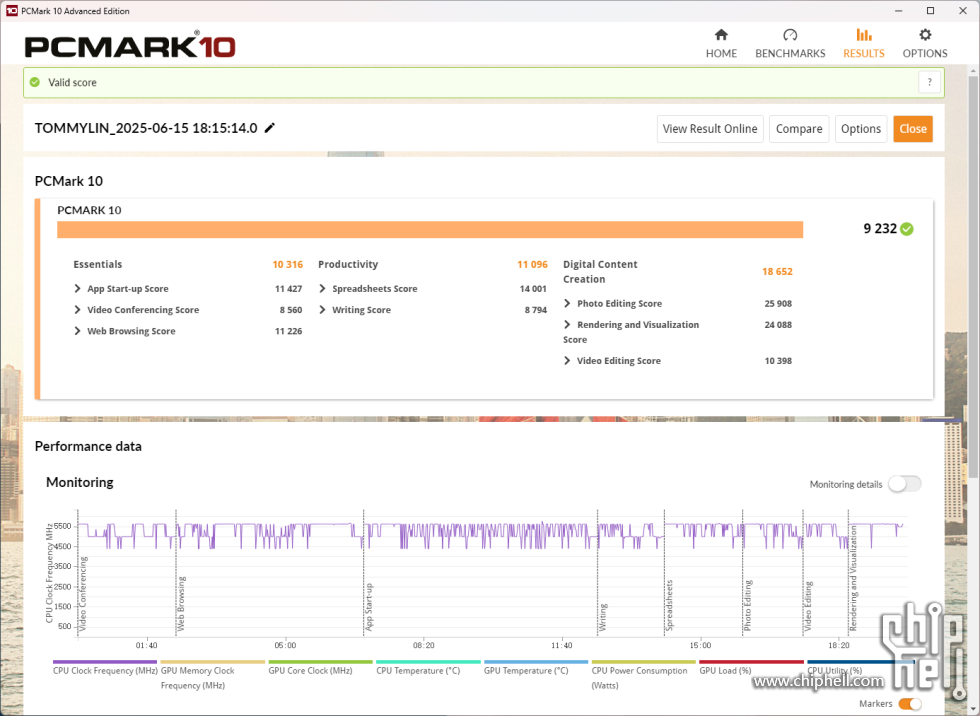Image resolution: width=980 pixels, height=716 pixels.
Task: Click the green valid score checkmark icon
Action: [x=35, y=82]
